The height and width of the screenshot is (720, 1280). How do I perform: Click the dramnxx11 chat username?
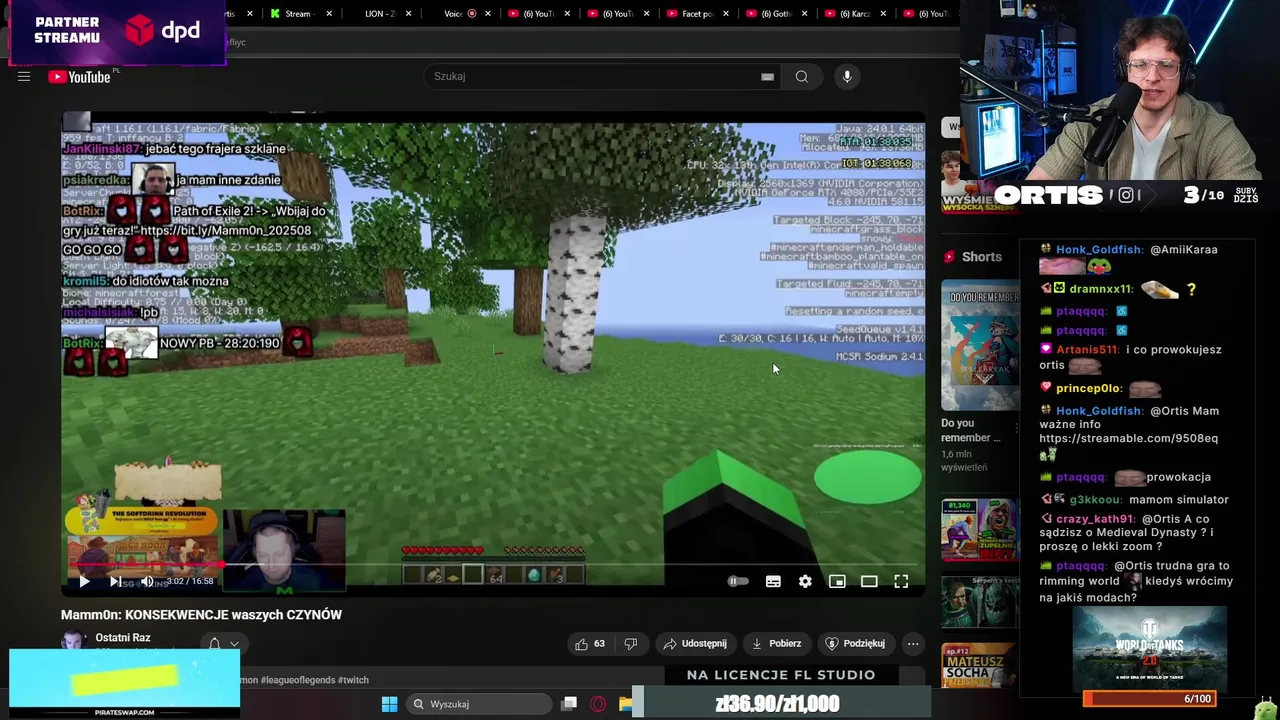click(1100, 289)
